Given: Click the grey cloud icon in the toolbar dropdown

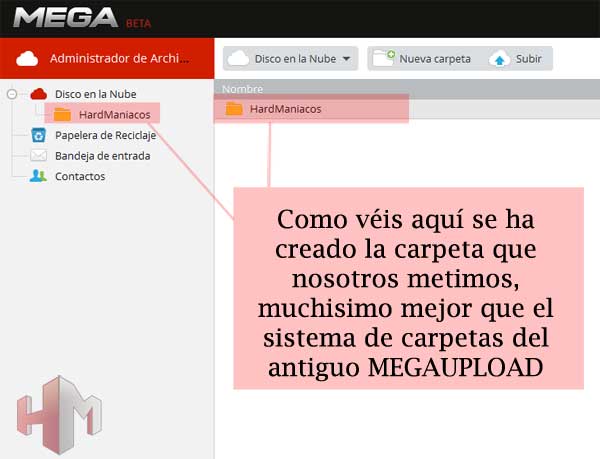Looking at the screenshot, I should coord(238,59).
